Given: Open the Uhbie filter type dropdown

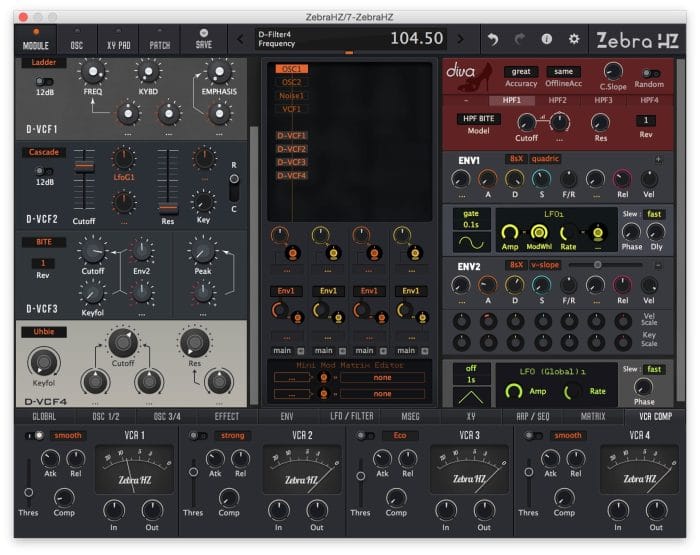Looking at the screenshot, I should pos(44,332).
